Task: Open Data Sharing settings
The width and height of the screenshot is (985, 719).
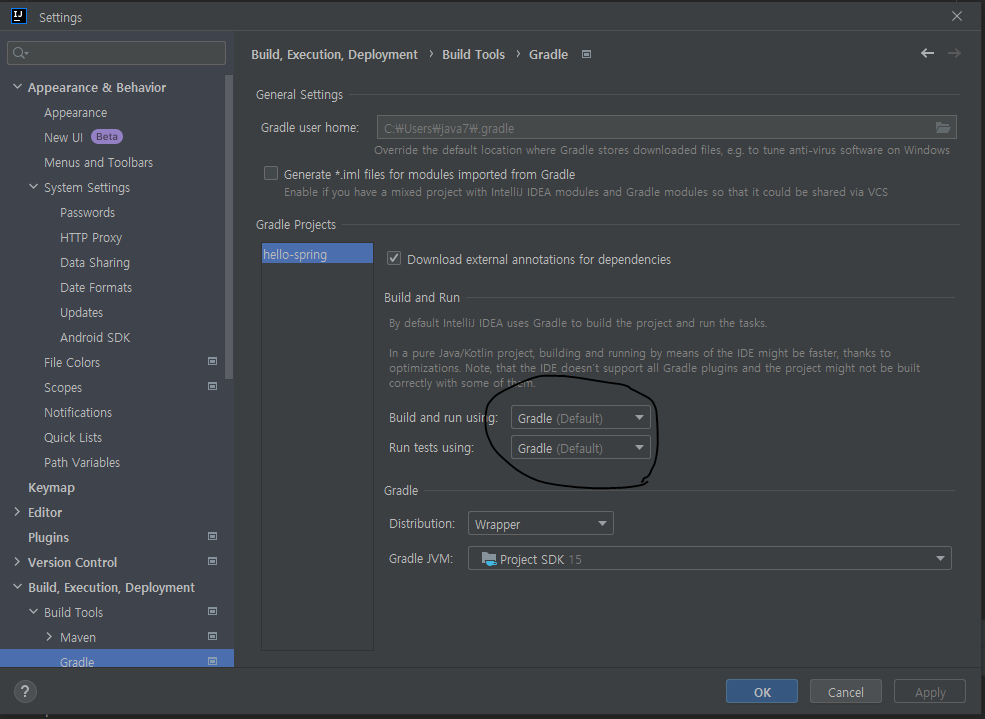Action: (x=95, y=262)
